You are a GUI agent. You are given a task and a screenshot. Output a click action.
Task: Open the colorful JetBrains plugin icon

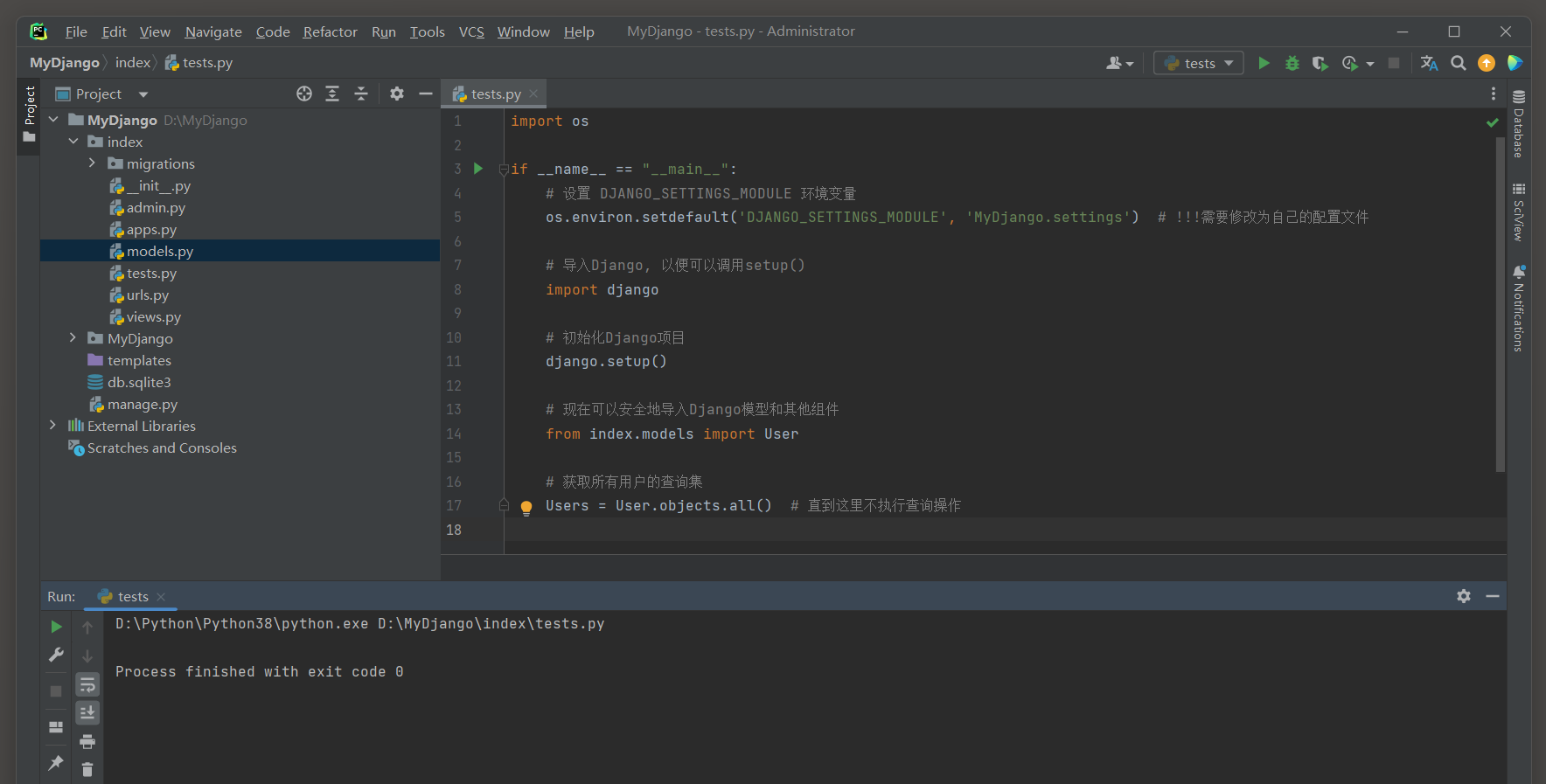click(x=1515, y=63)
